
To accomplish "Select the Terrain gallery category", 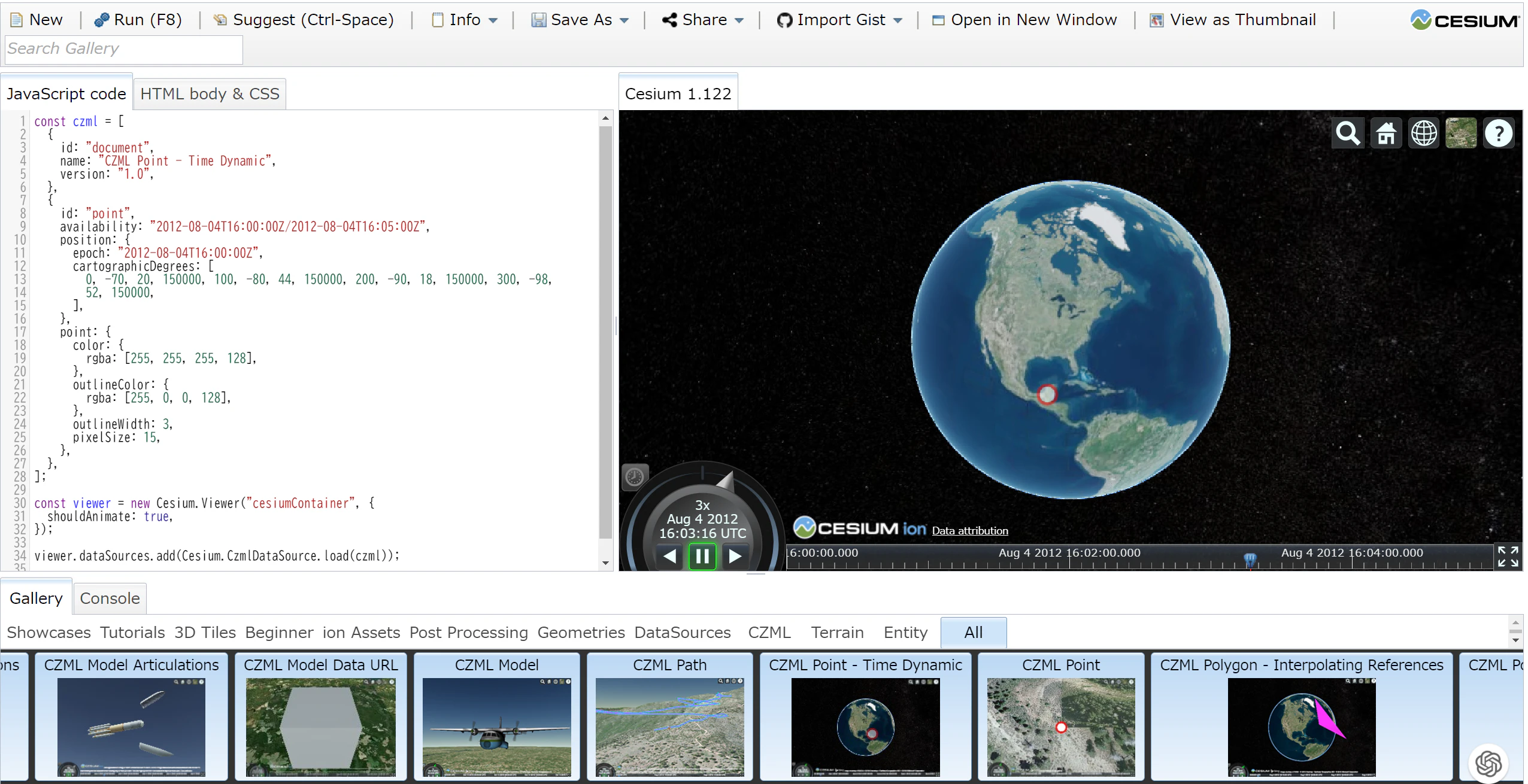I will pyautogui.click(x=837, y=633).
